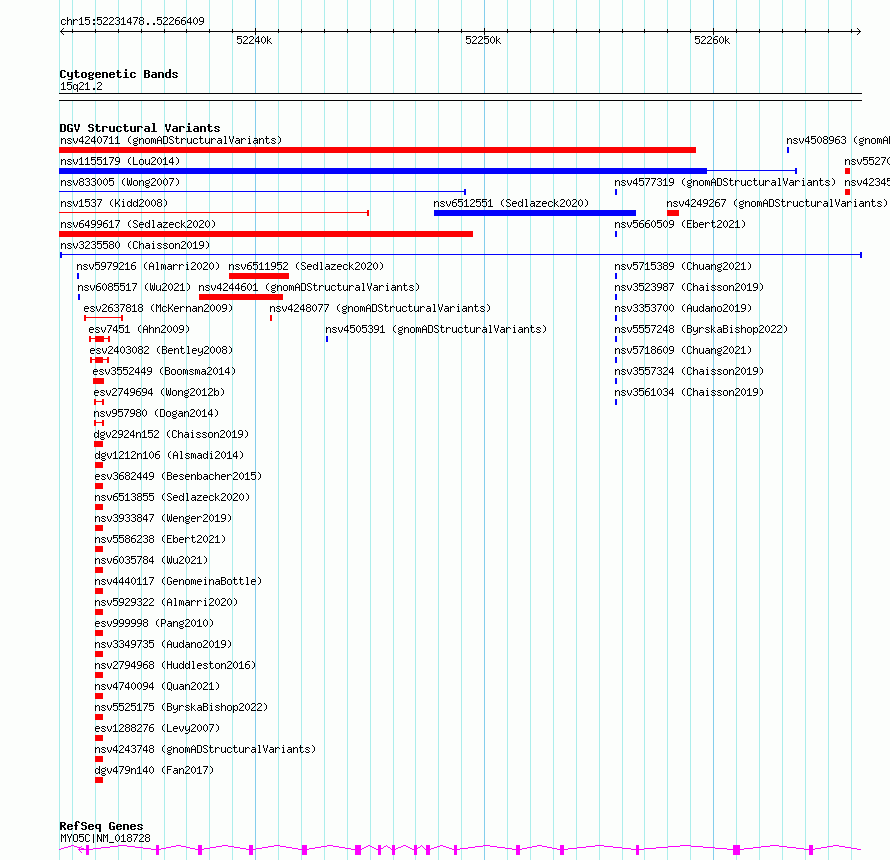Screen dimensions: 890x860
Task: Click the red nsv6511952 variant bar
Action: 259,276
